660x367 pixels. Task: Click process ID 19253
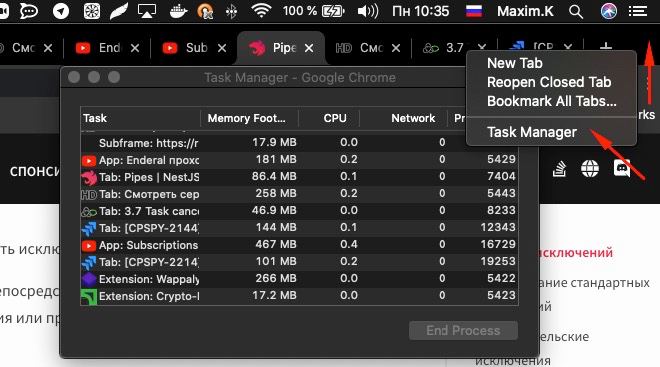[x=498, y=261]
